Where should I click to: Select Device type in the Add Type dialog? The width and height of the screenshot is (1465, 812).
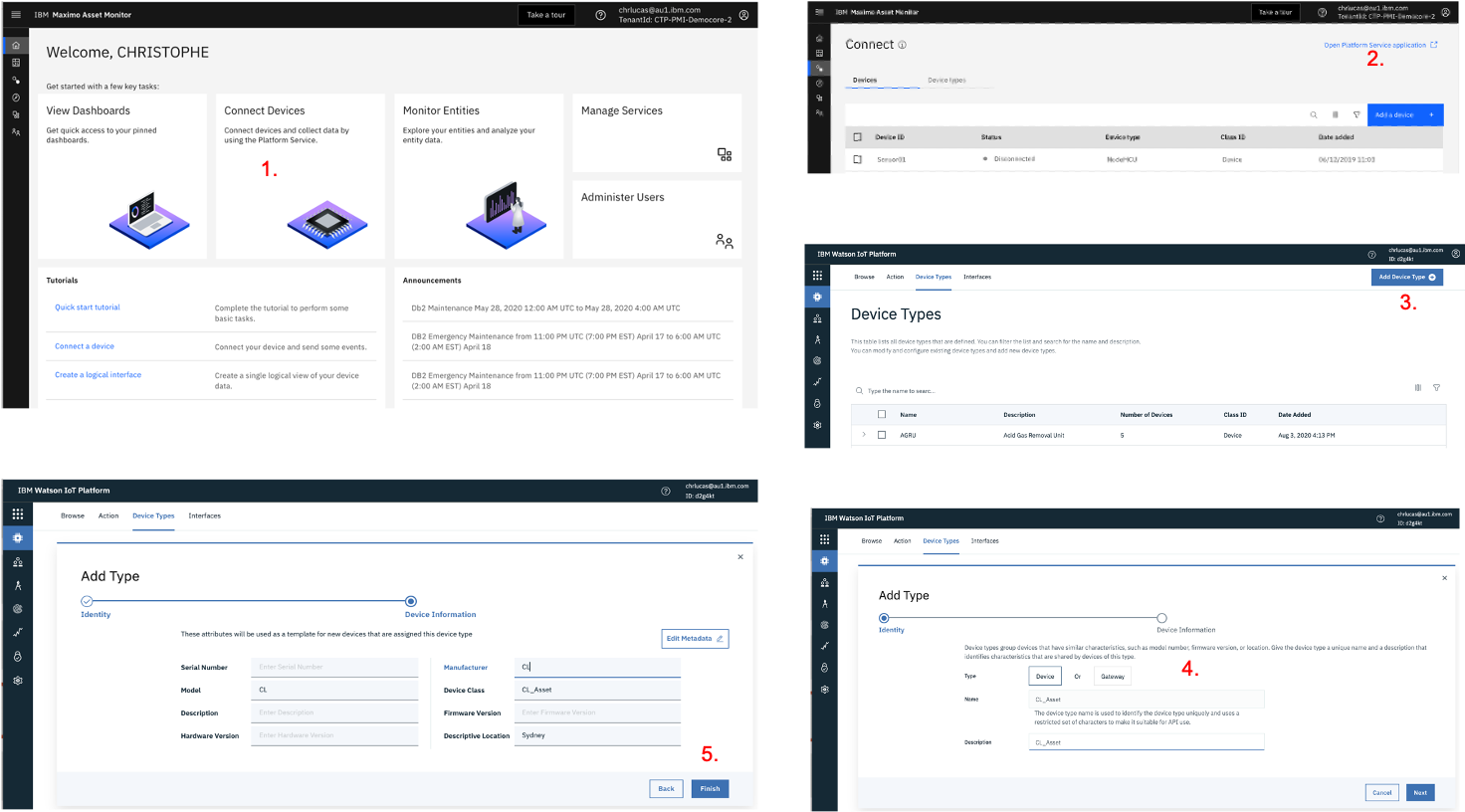(x=1045, y=676)
